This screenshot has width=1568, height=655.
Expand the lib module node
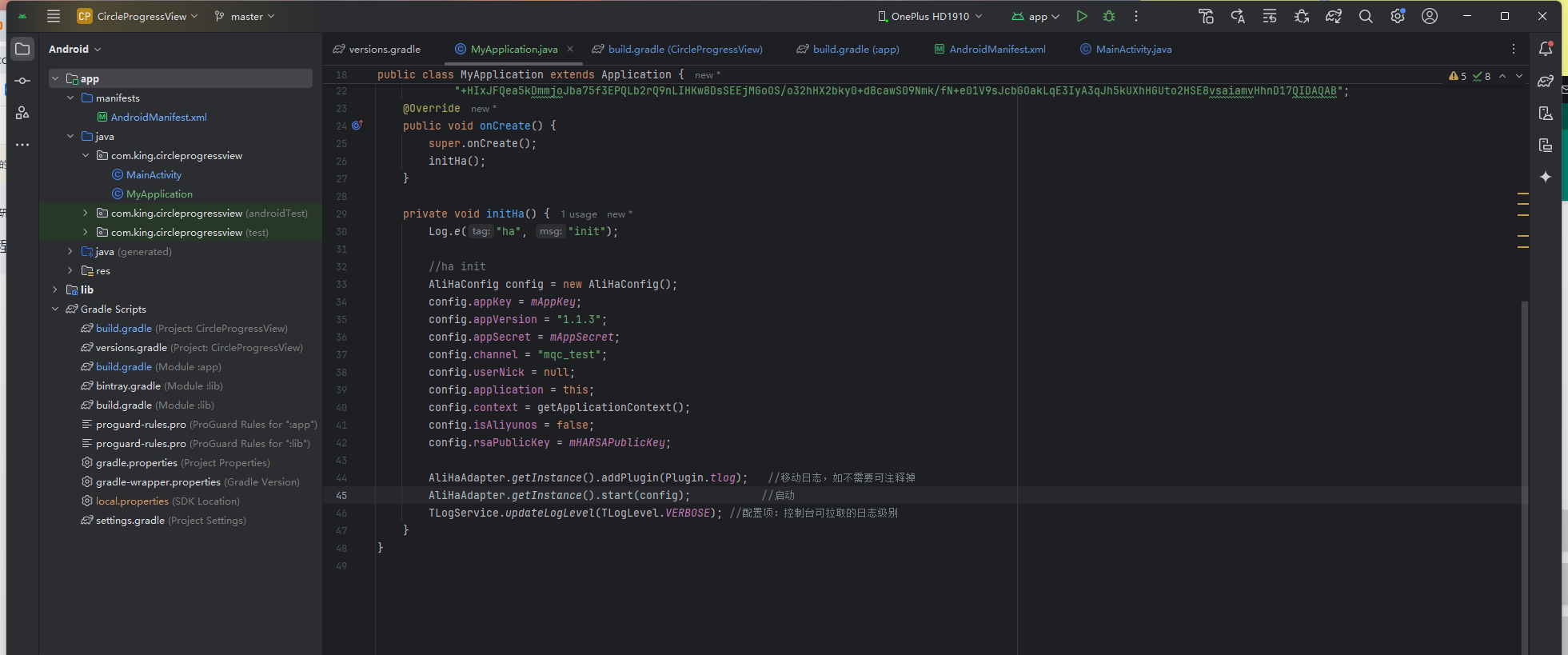pyautogui.click(x=55, y=290)
